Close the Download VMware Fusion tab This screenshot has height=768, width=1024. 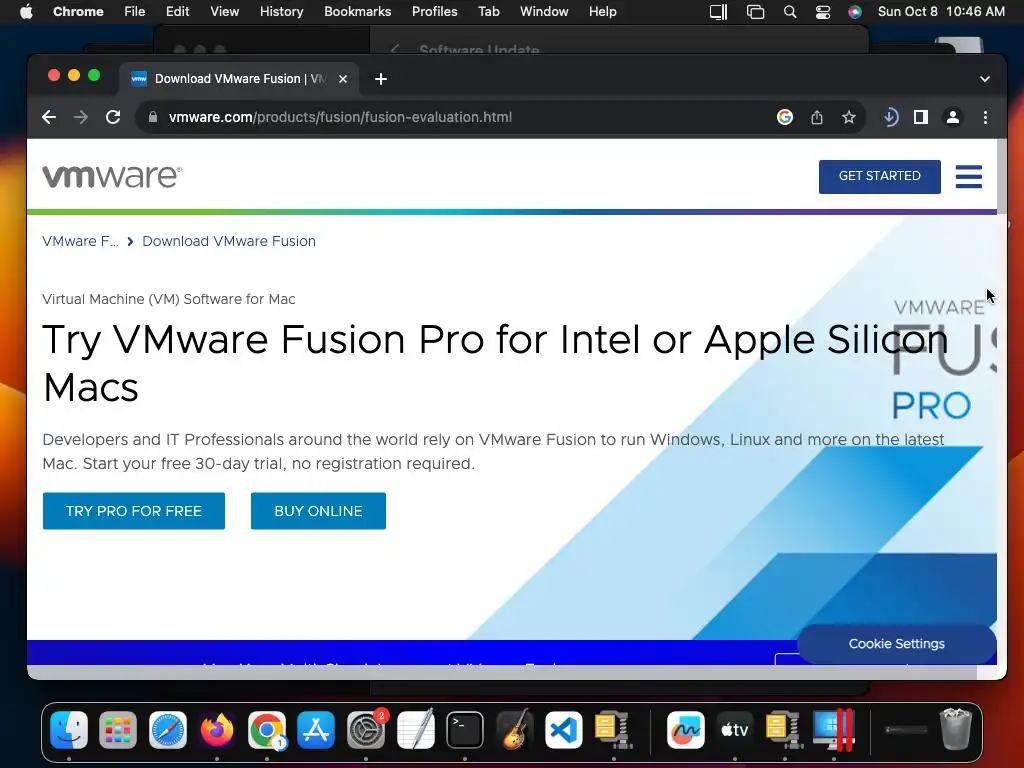(343, 79)
